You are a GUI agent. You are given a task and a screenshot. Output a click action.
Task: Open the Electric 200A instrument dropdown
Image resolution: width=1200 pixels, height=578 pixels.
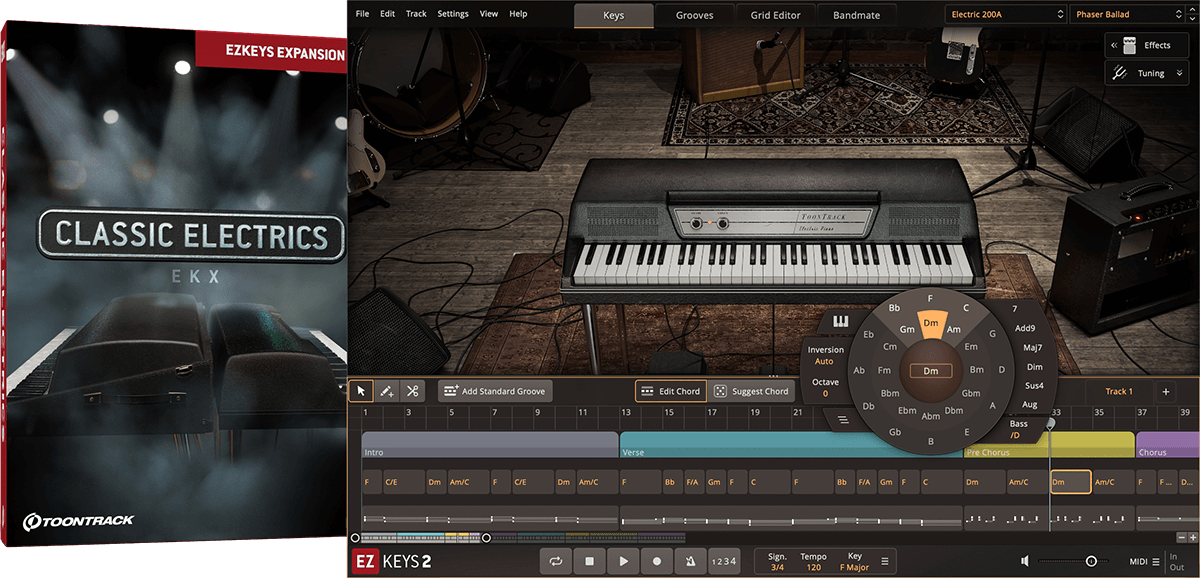coord(1005,15)
